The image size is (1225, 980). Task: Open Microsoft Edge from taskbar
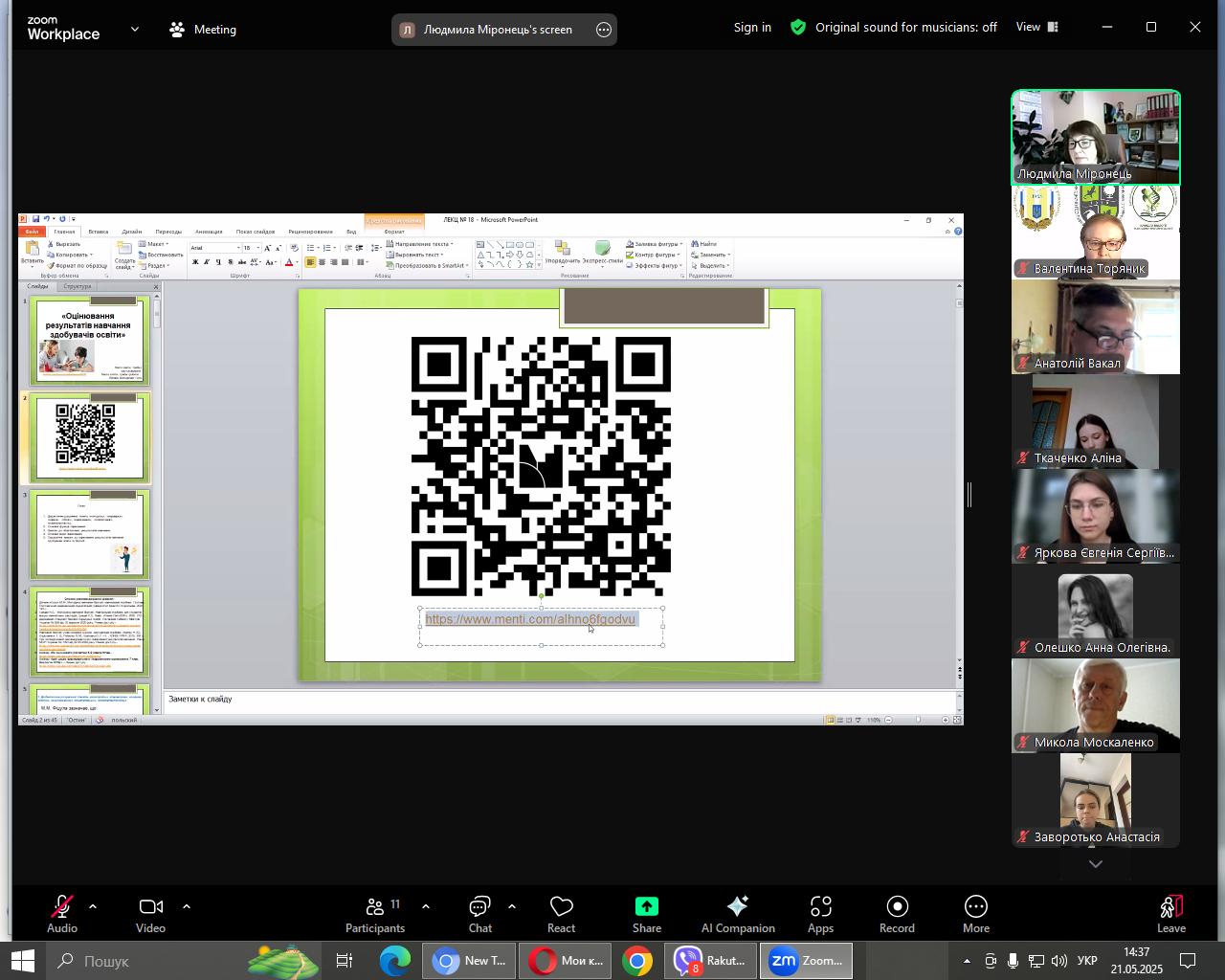394,961
